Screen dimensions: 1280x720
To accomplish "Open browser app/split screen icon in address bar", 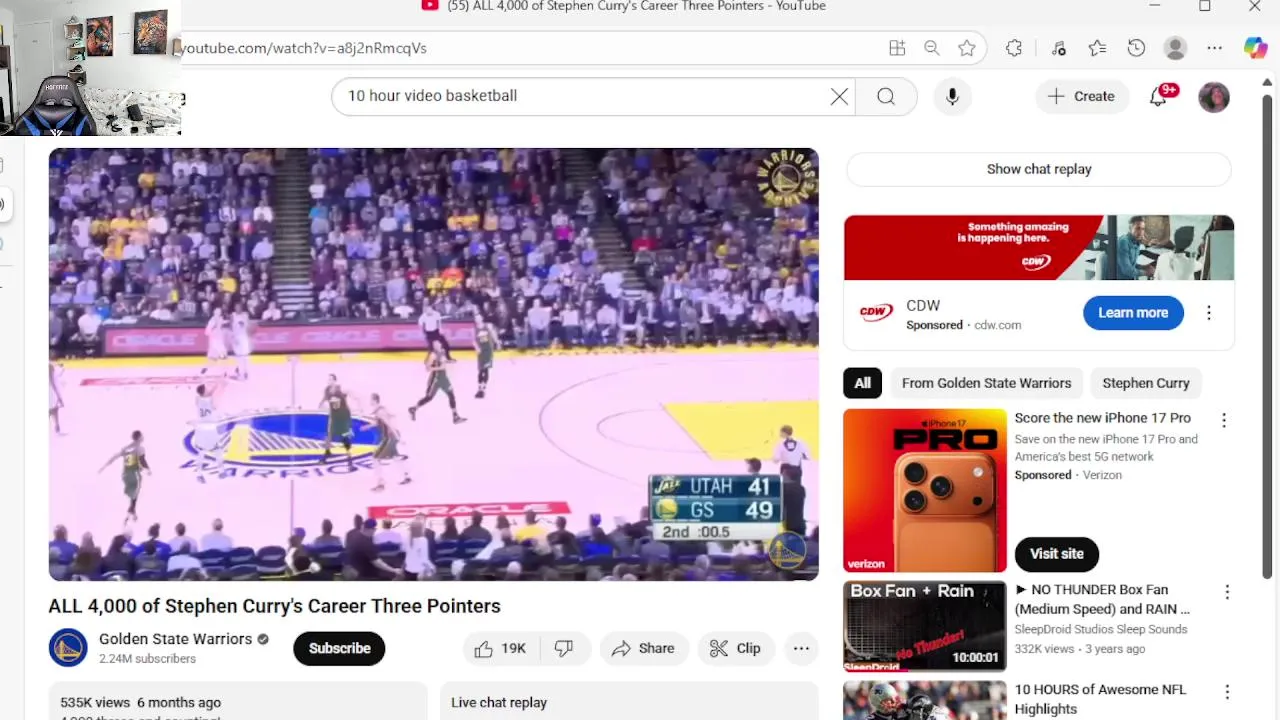I will tap(897, 48).
